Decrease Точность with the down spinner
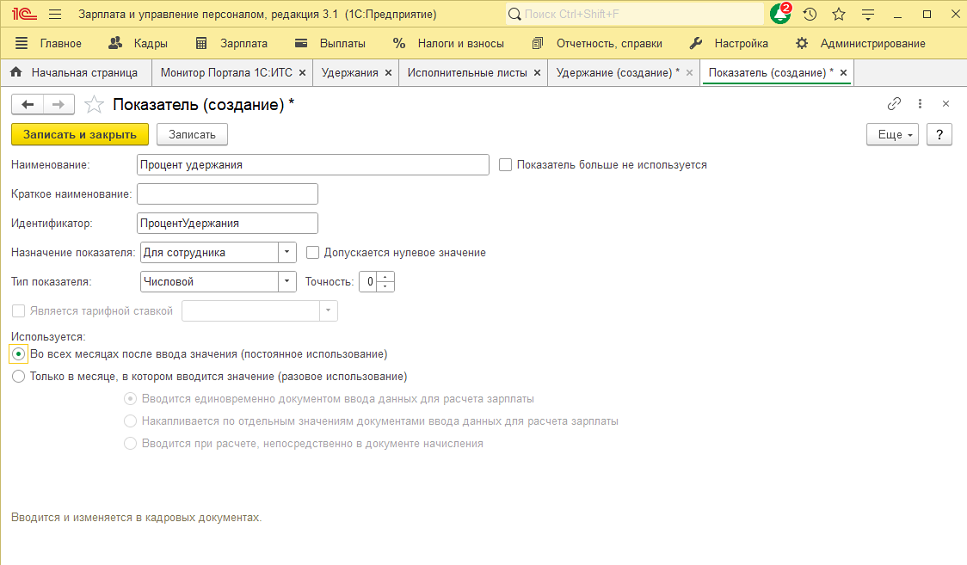 [385, 286]
